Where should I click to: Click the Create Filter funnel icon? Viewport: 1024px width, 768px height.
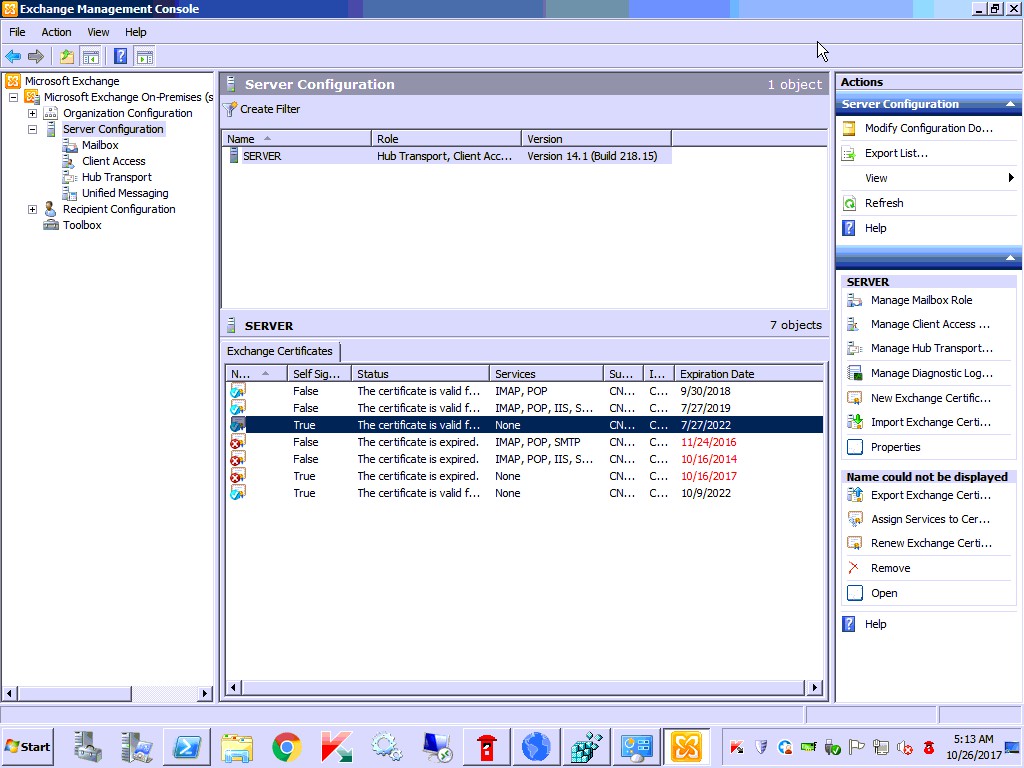pos(230,109)
